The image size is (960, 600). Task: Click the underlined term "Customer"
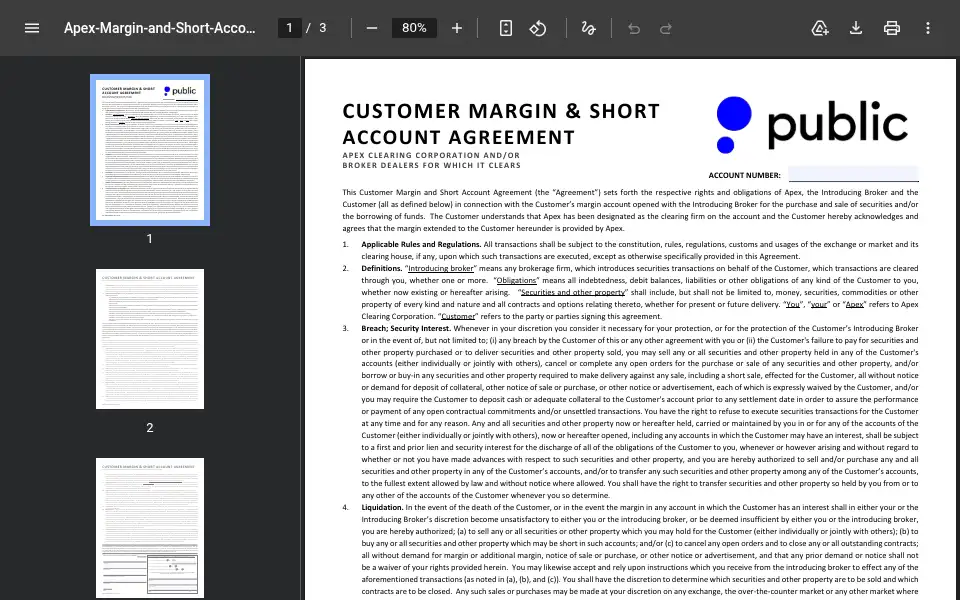(458, 317)
